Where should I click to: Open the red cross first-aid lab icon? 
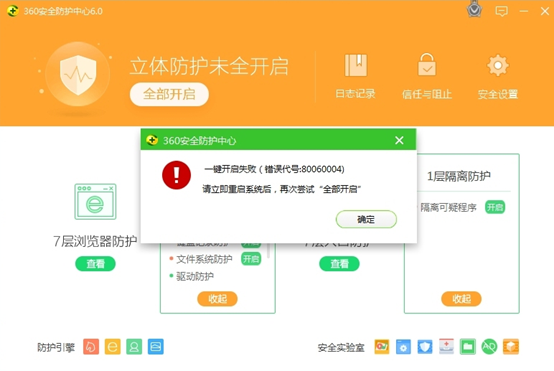446,347
